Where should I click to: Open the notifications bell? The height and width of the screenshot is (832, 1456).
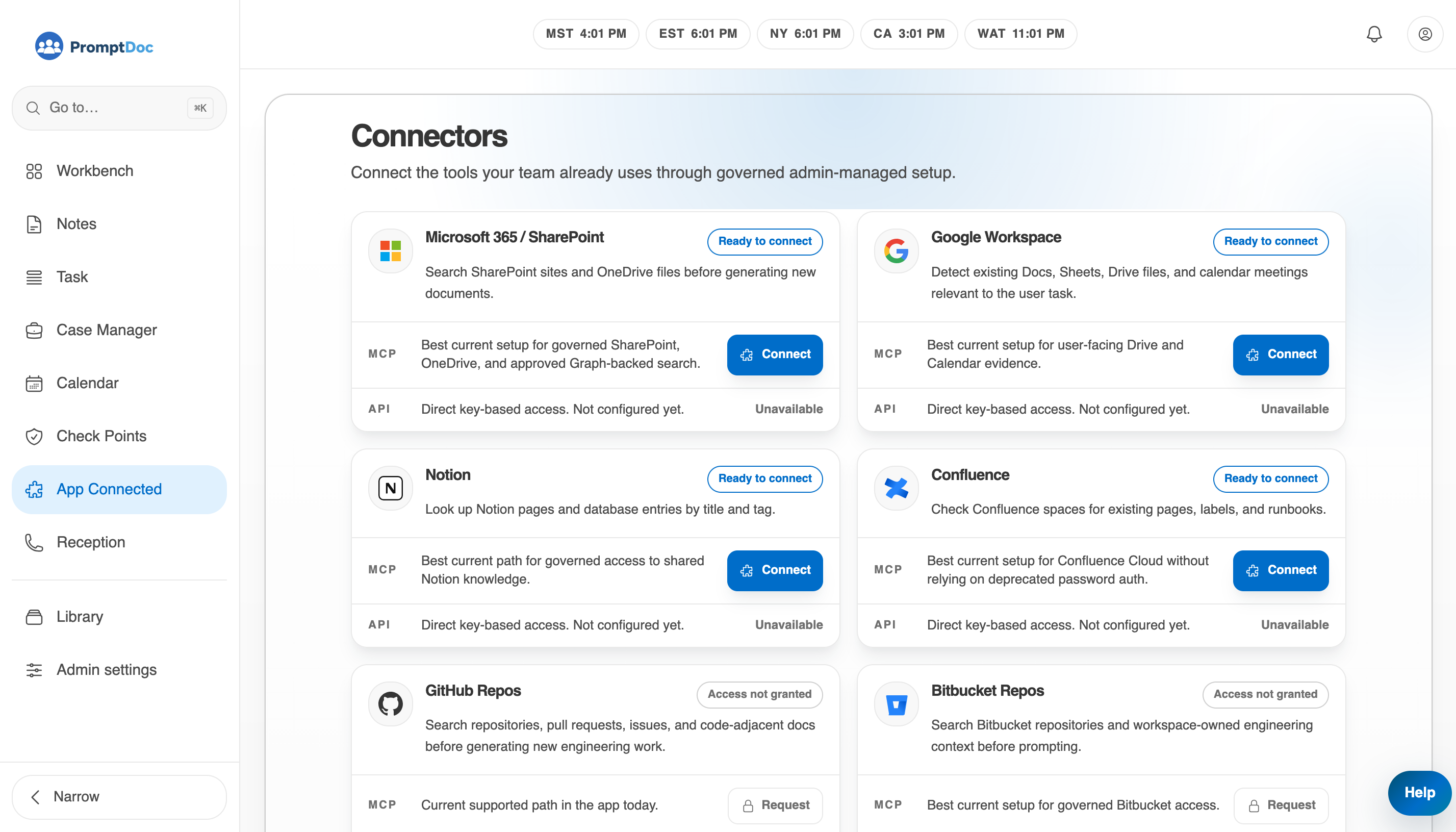click(x=1374, y=34)
